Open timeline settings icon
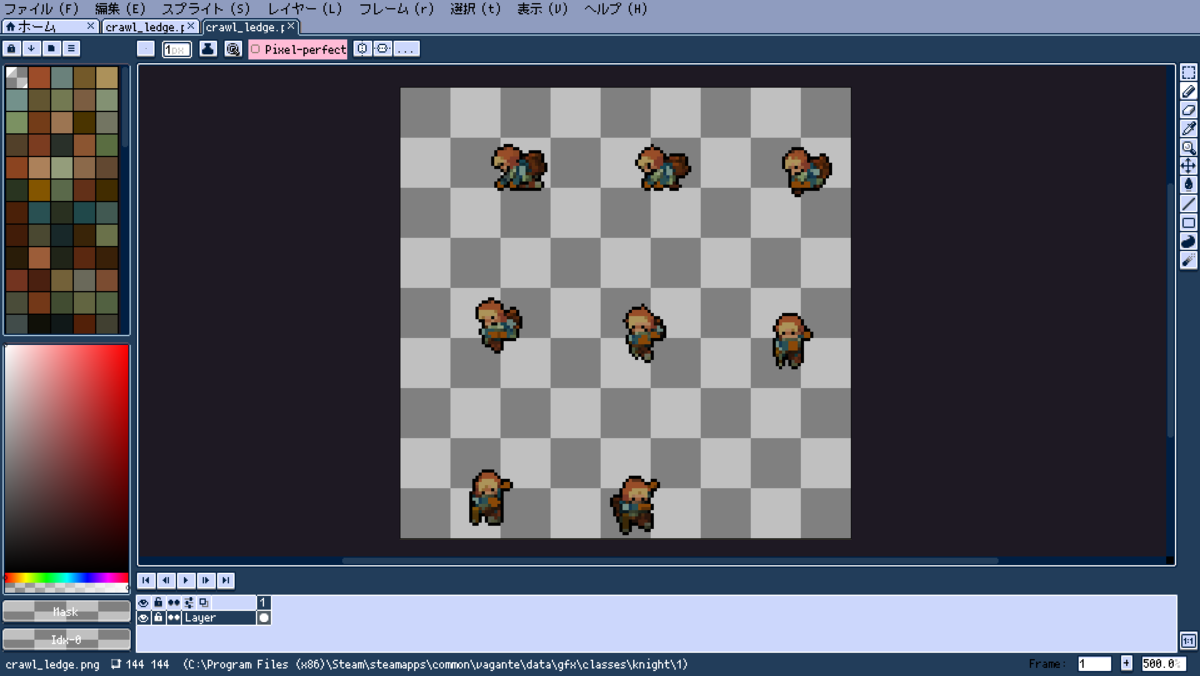 (188, 603)
